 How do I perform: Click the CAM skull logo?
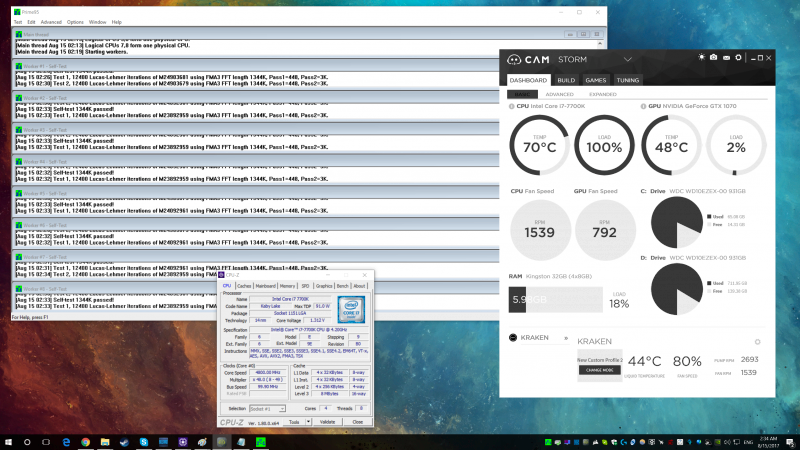click(x=514, y=60)
